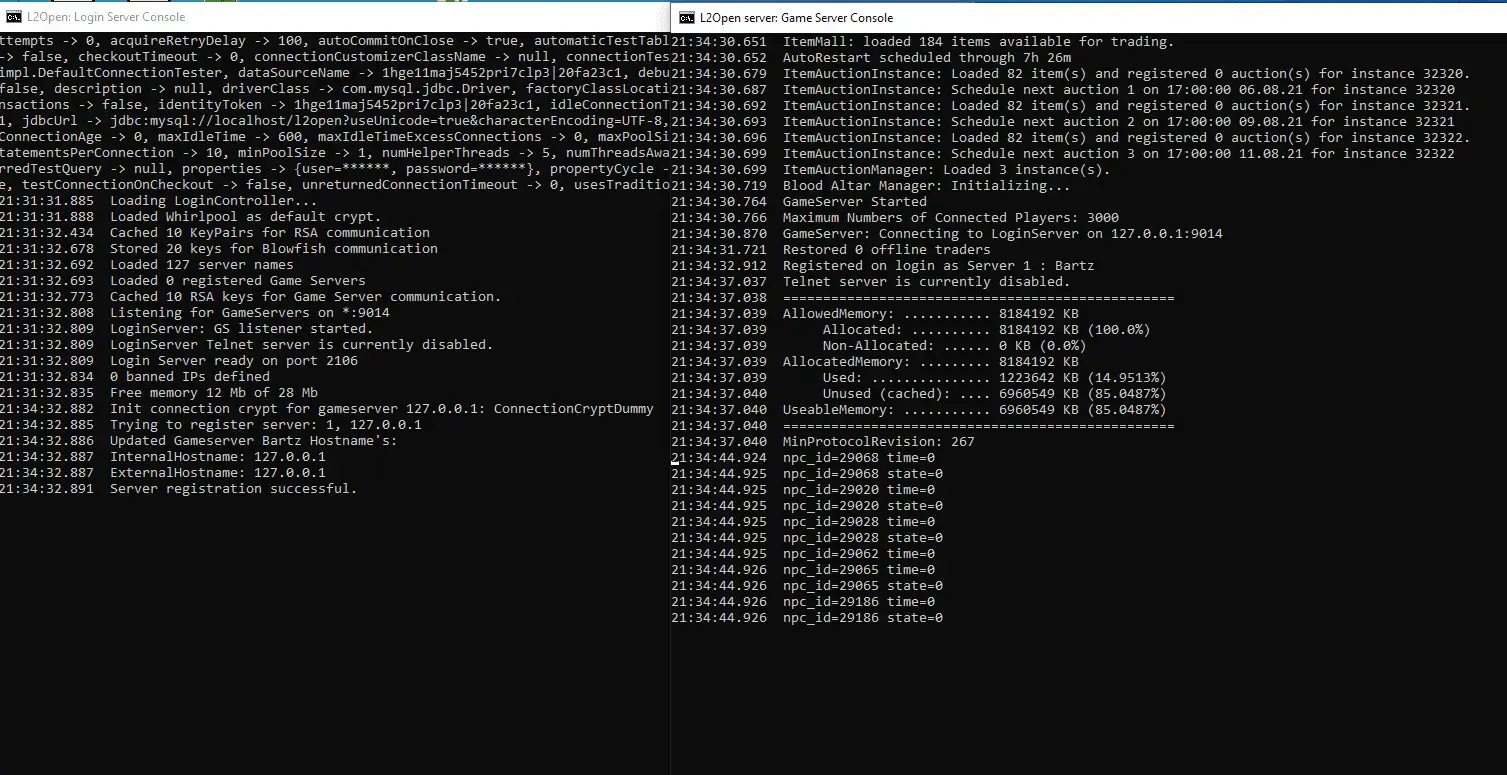Click the Game Server Console window icon
Screen dimensions: 1507x775
[x=686, y=18]
